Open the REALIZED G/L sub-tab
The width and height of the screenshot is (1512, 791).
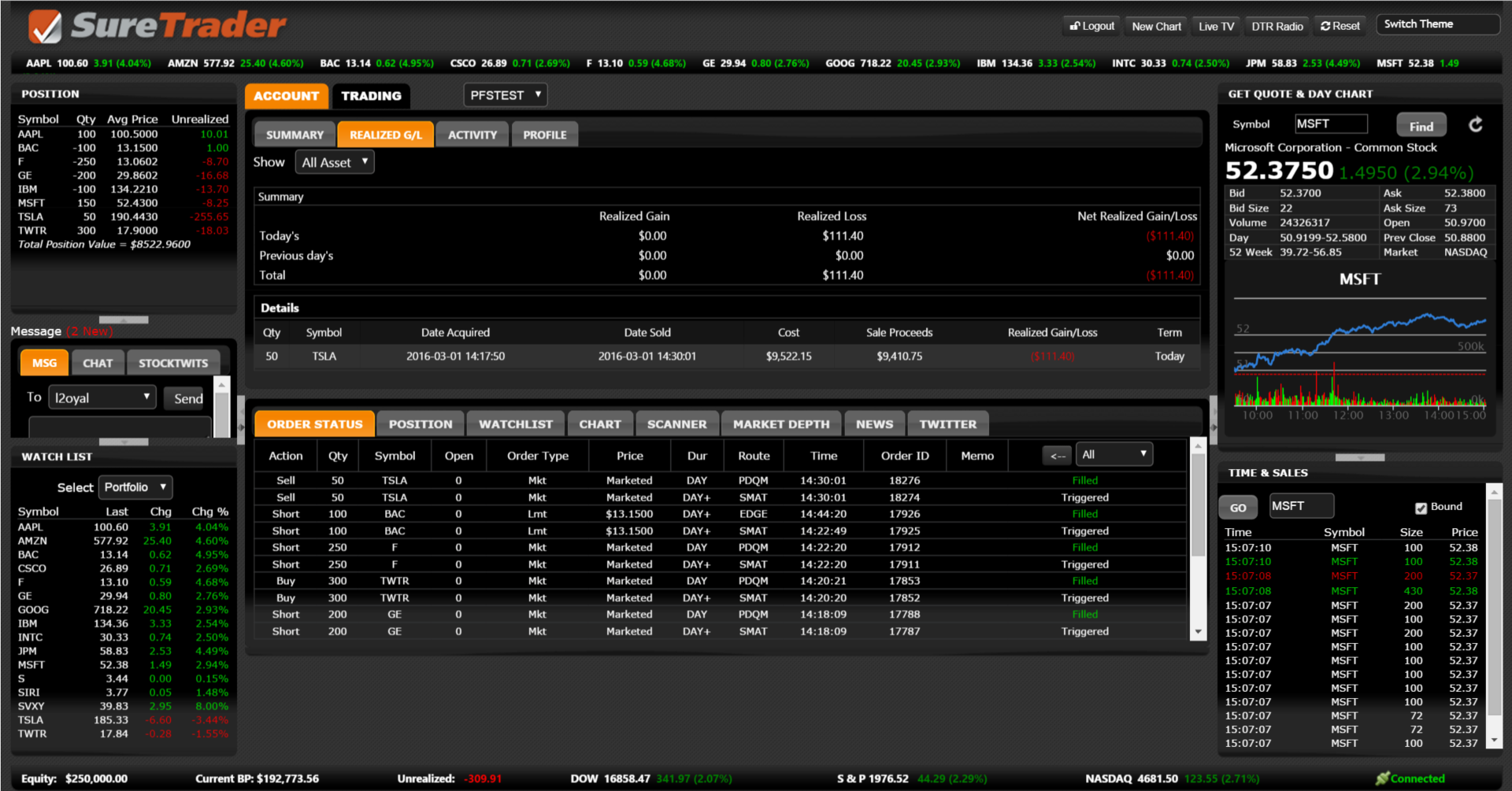tap(386, 135)
